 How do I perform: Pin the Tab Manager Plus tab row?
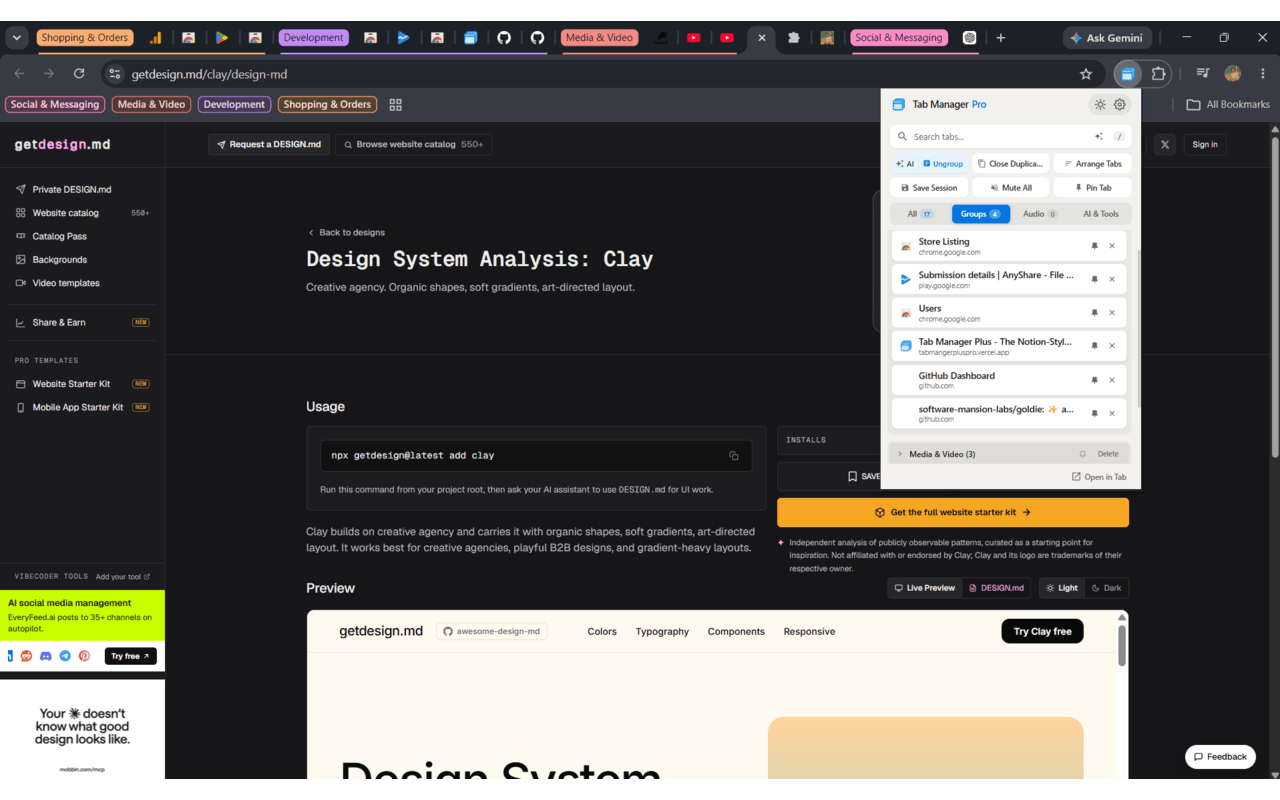point(1094,346)
